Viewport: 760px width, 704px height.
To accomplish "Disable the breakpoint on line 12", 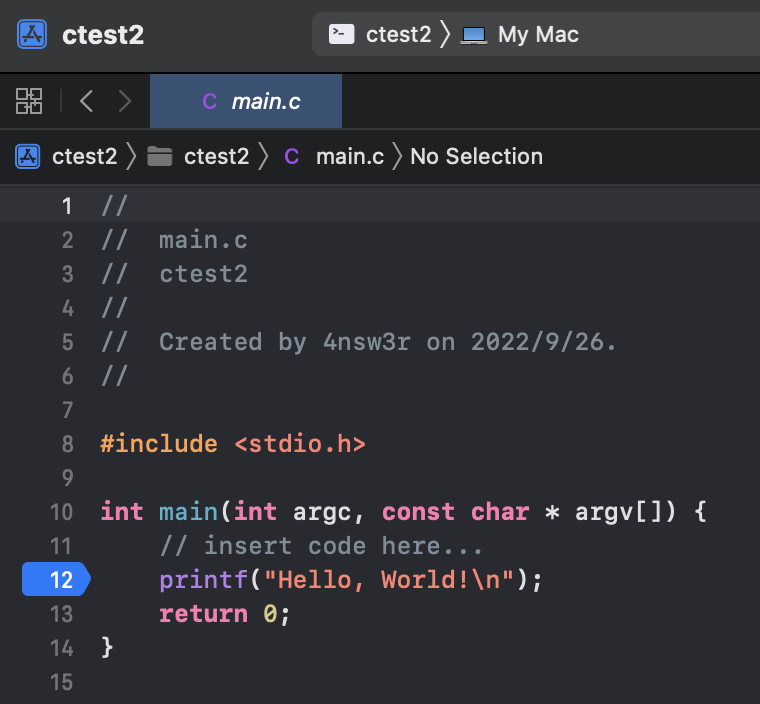I will coord(57,580).
